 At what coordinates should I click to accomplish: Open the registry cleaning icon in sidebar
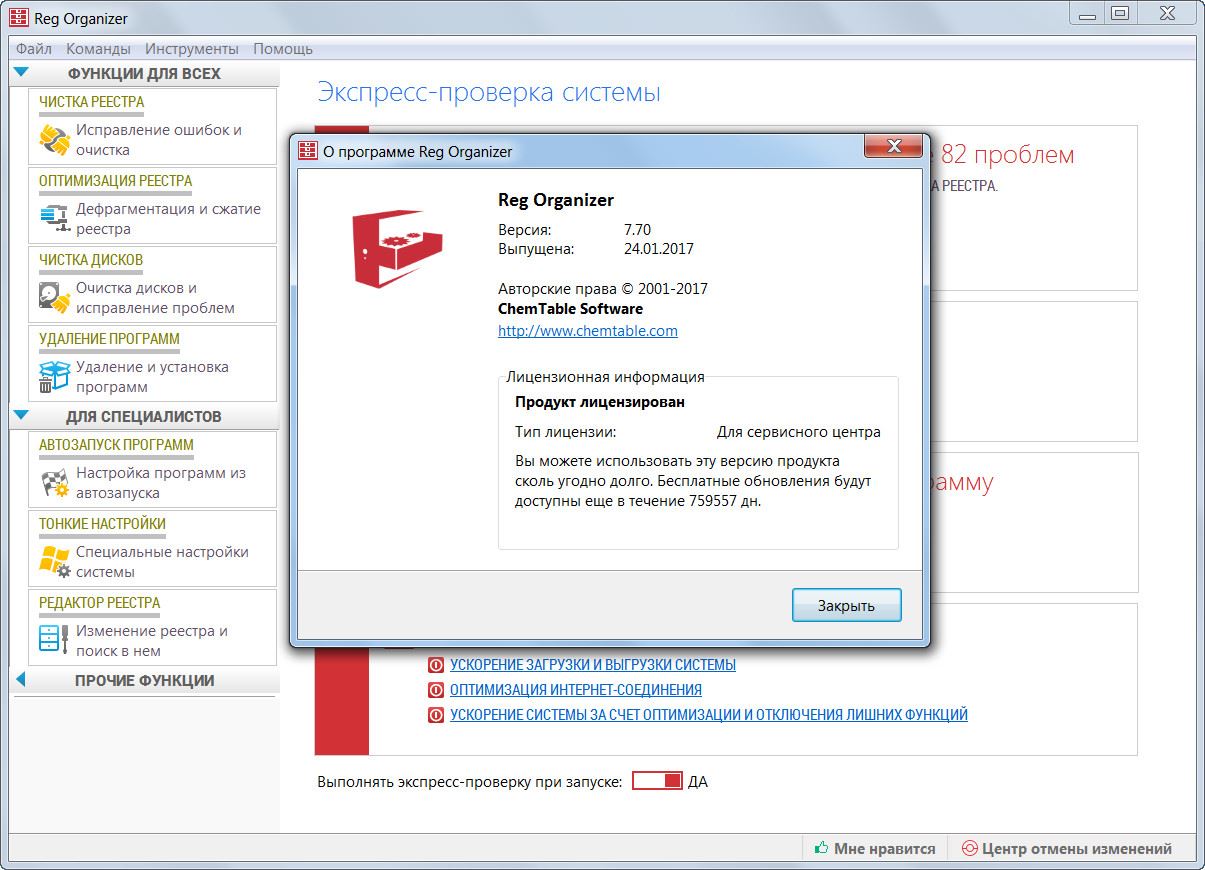pos(54,139)
